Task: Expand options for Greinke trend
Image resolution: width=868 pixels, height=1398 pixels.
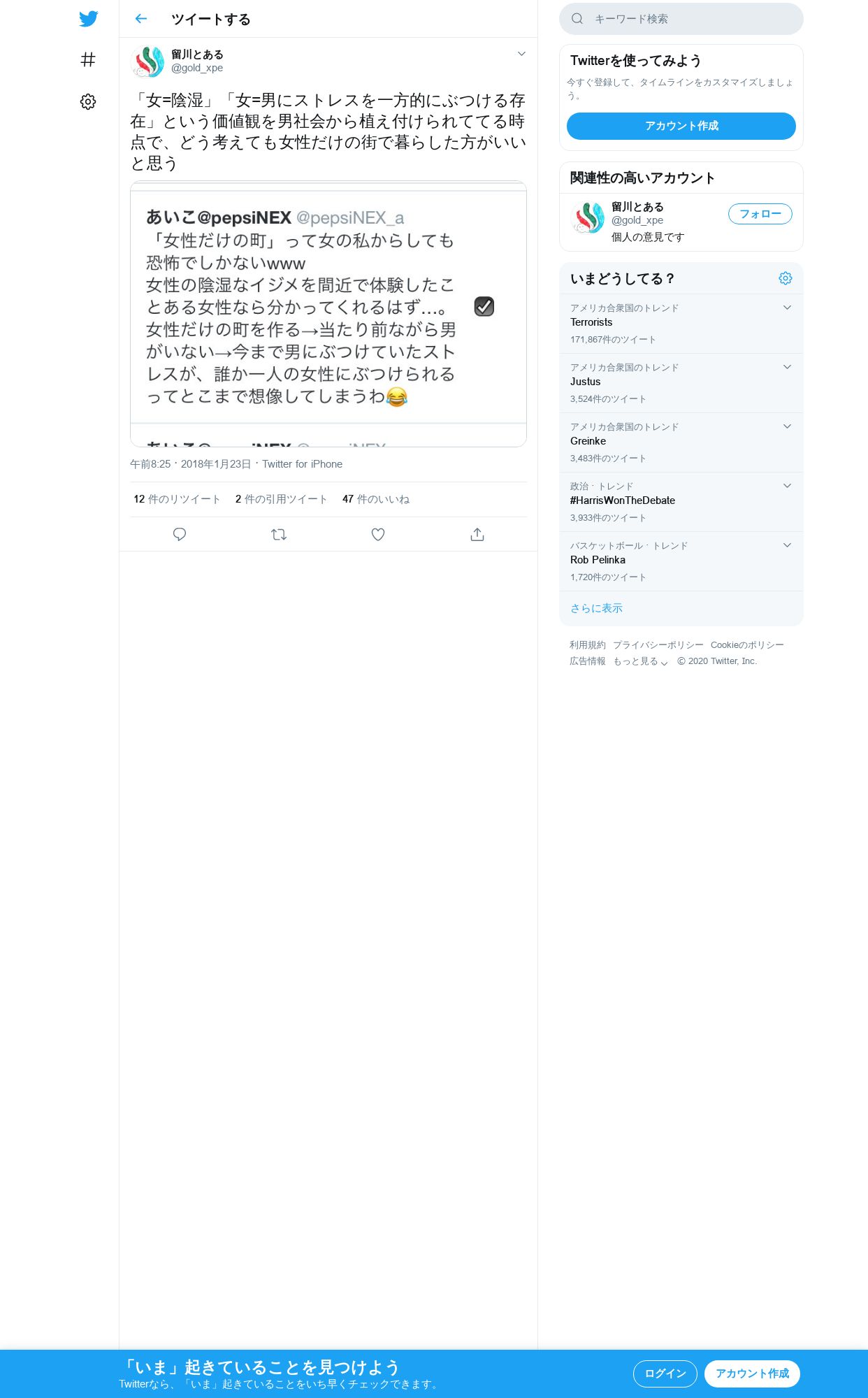Action: coord(787,426)
